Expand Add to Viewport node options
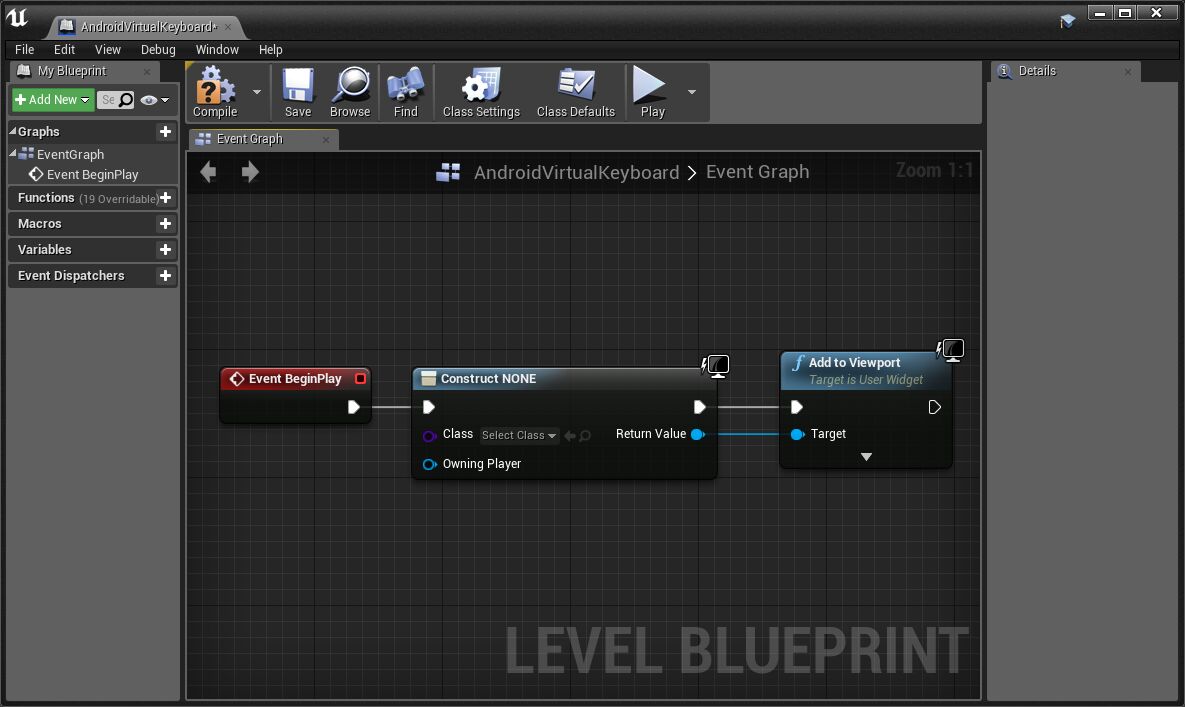 pos(866,457)
